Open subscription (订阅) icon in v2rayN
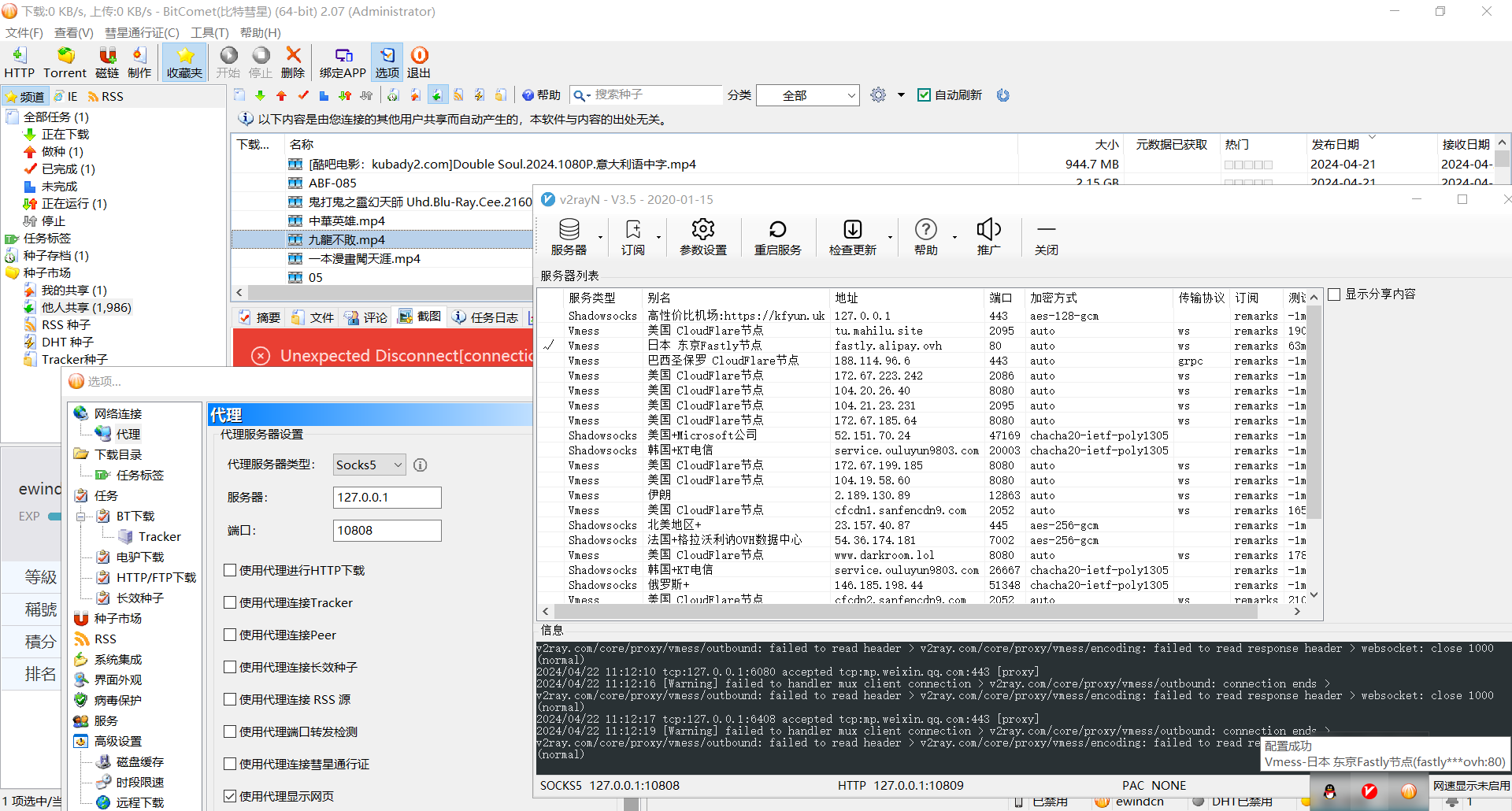 tap(633, 237)
